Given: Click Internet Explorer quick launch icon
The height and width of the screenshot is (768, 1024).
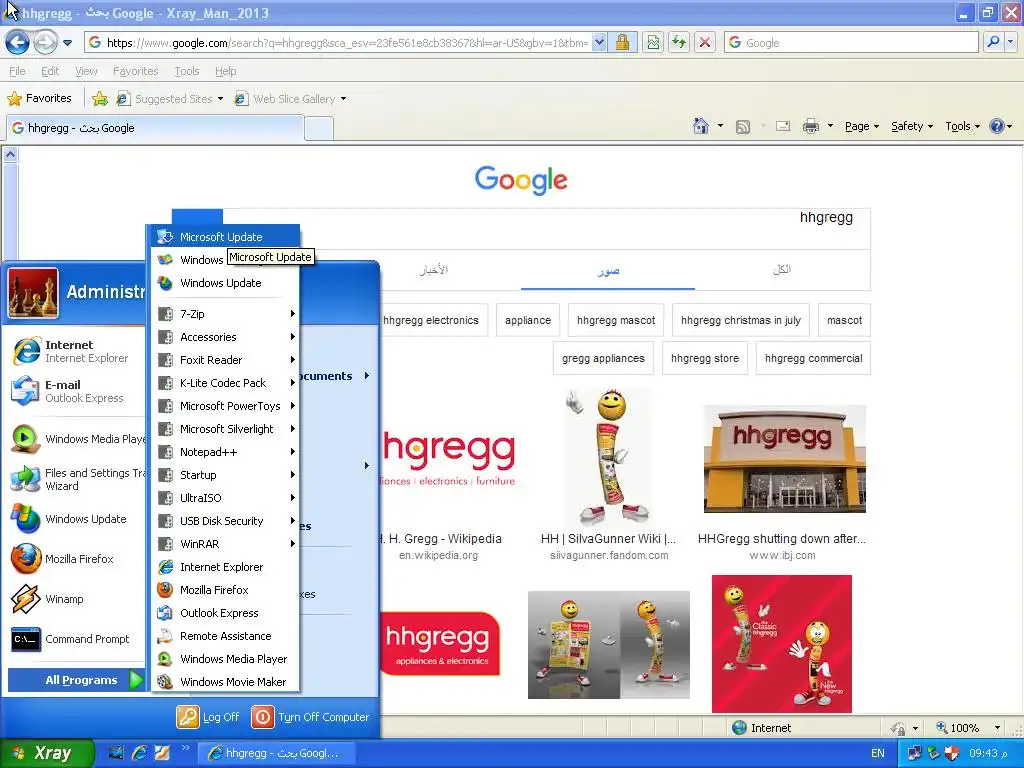Looking at the screenshot, I should (x=139, y=753).
